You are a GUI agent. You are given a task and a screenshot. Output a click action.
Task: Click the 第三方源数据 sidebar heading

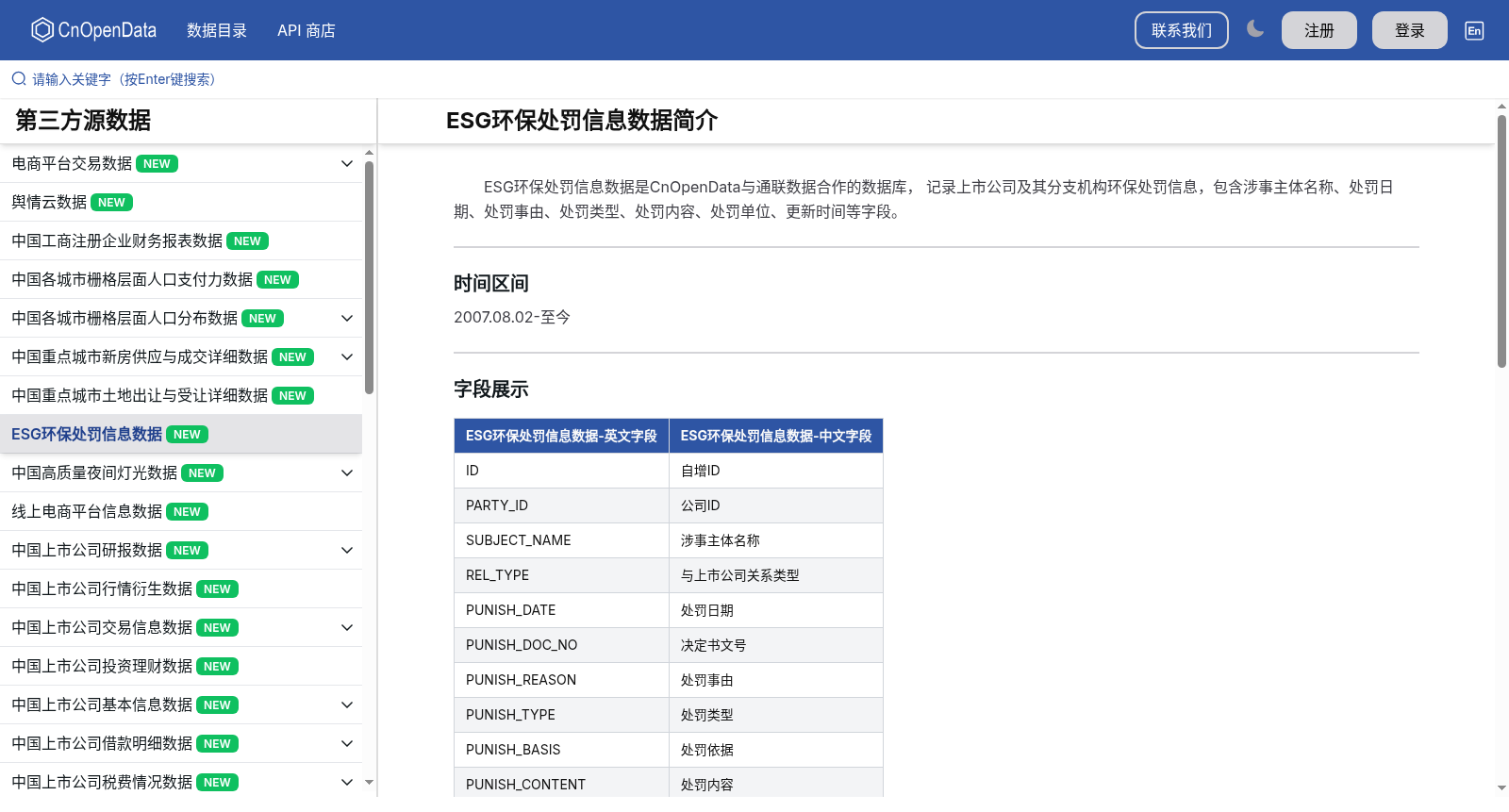(x=83, y=121)
